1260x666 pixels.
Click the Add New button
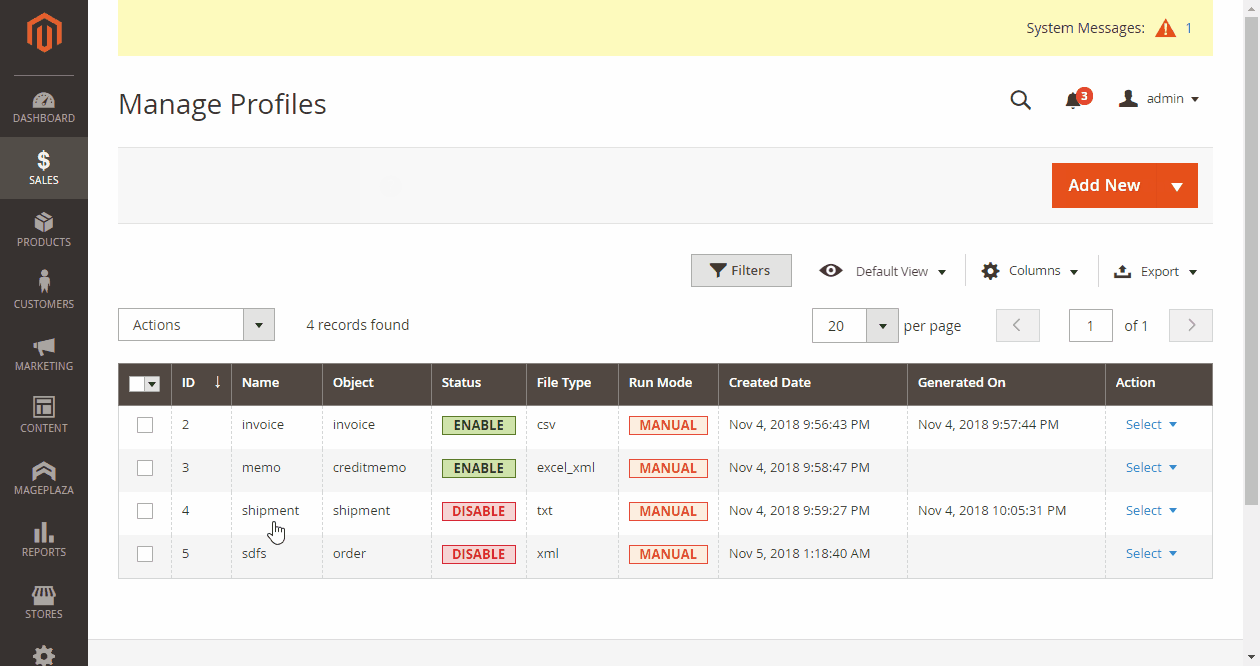pyautogui.click(x=1104, y=185)
